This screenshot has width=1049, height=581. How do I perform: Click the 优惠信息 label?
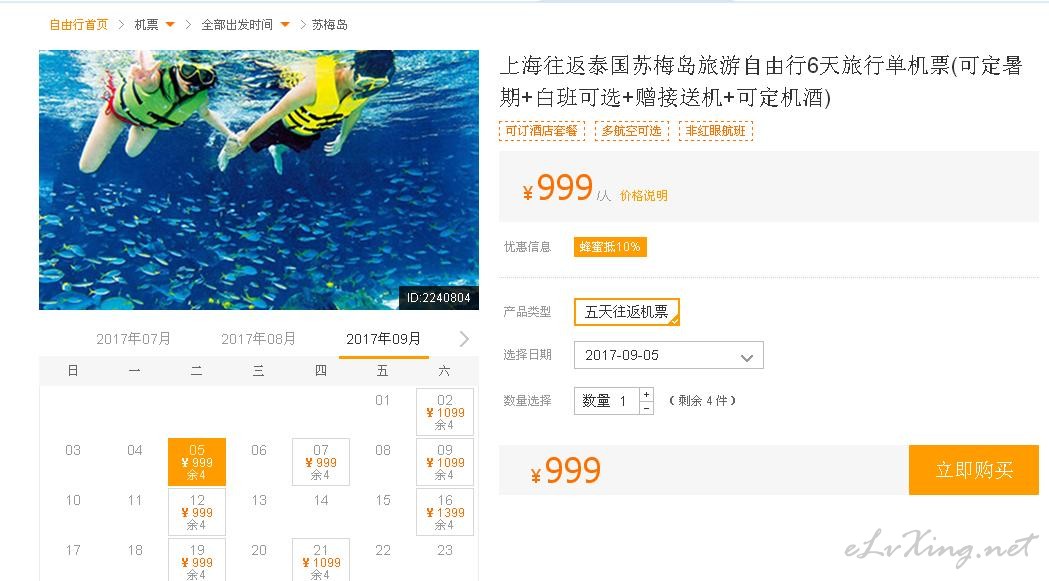(x=528, y=247)
